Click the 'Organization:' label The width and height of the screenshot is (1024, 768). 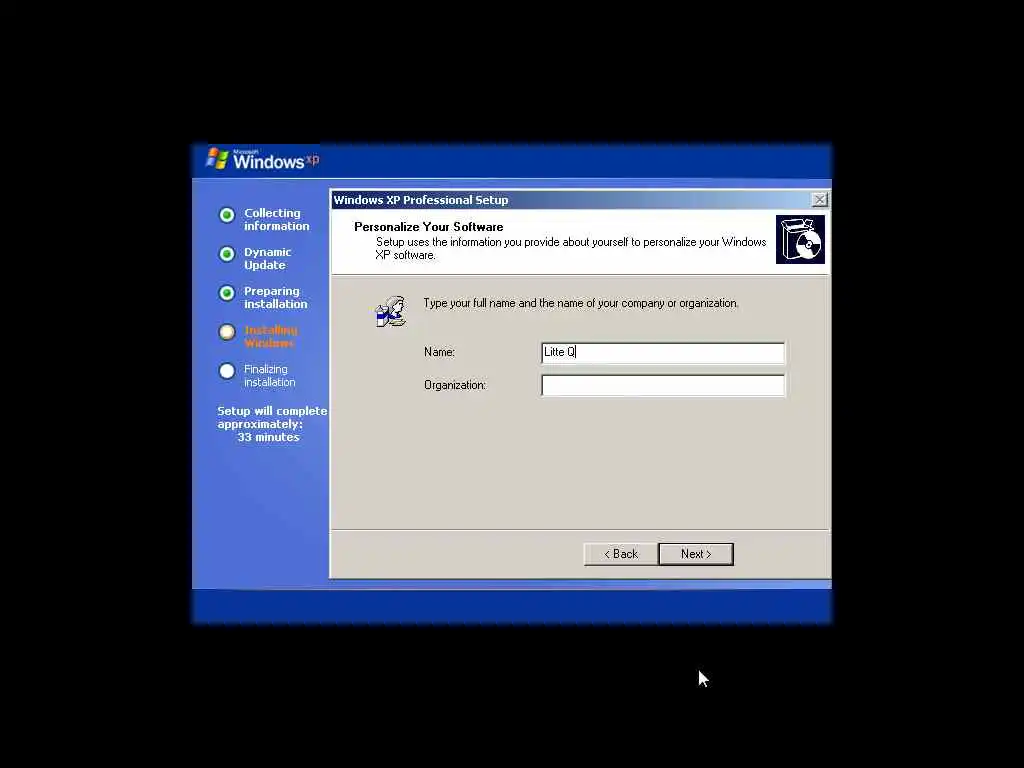(455, 385)
